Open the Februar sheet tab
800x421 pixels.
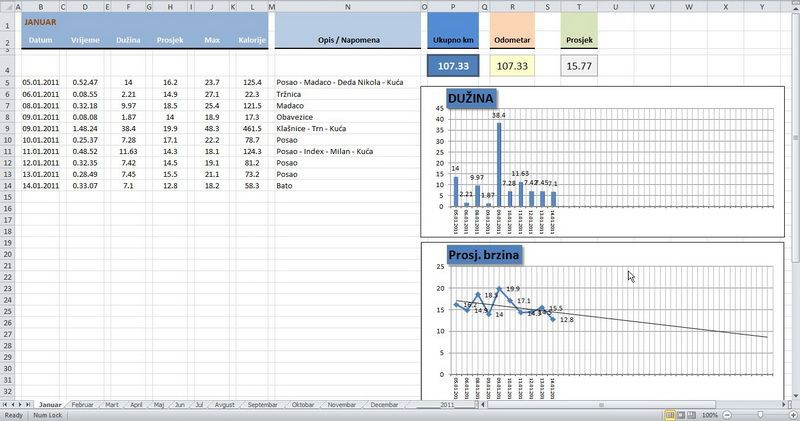point(82,405)
